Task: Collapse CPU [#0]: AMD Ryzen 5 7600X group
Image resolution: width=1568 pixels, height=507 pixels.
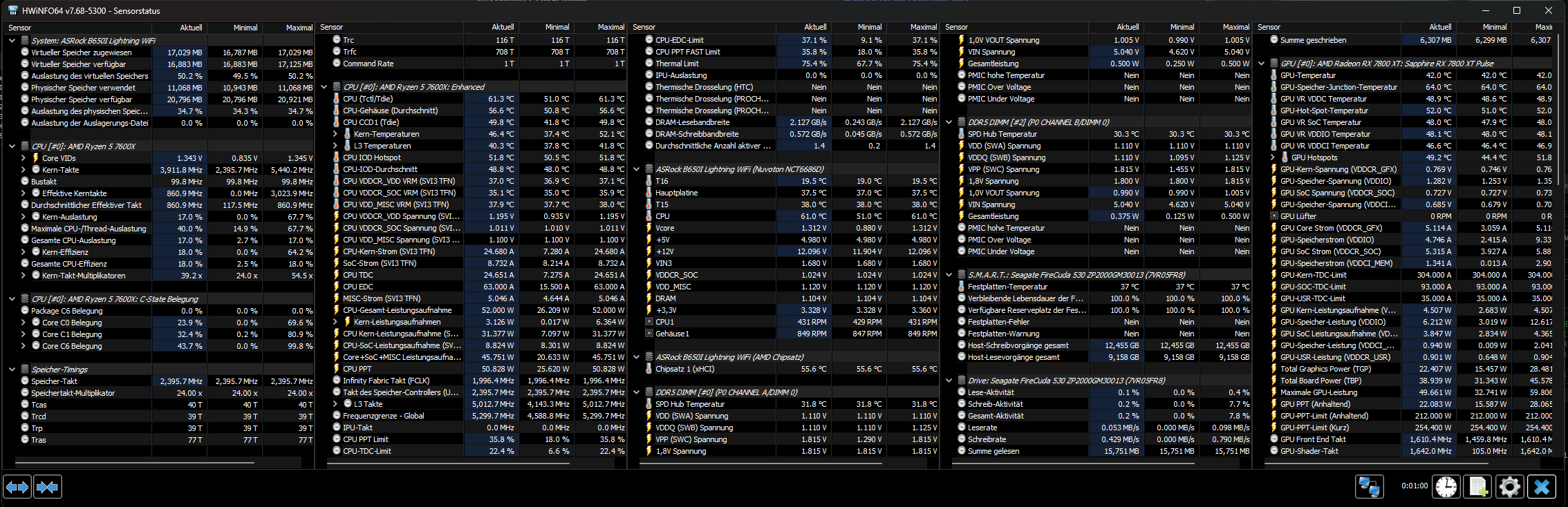Action: pos(12,146)
